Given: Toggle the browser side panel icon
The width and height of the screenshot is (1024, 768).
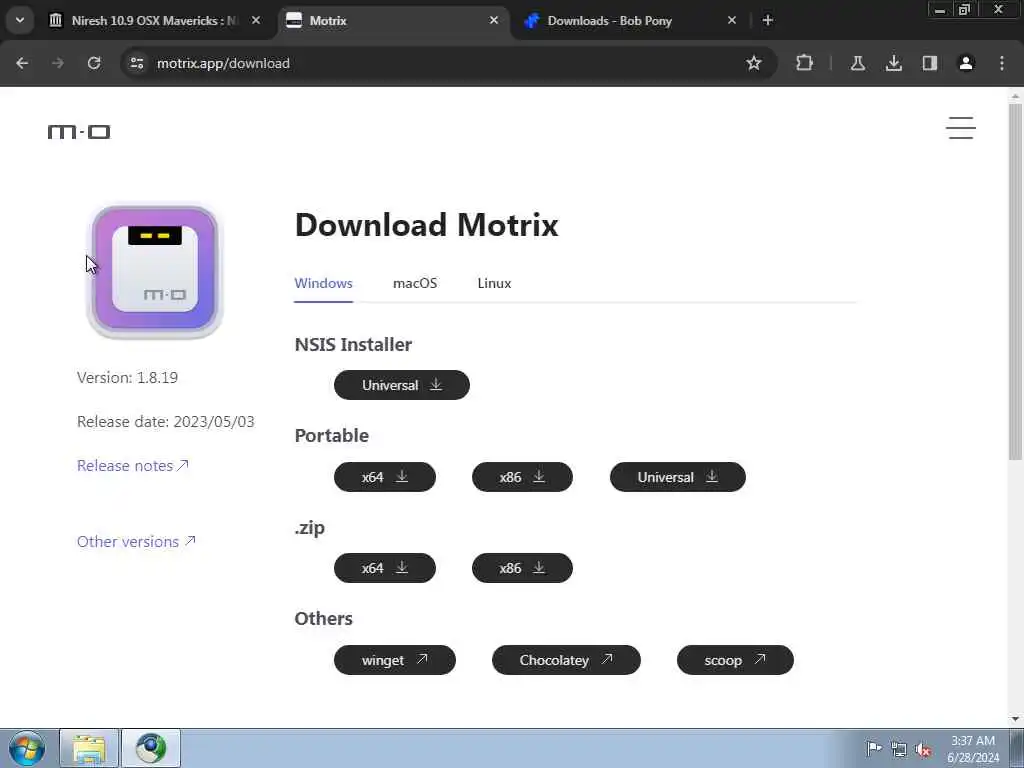Looking at the screenshot, I should [x=930, y=63].
